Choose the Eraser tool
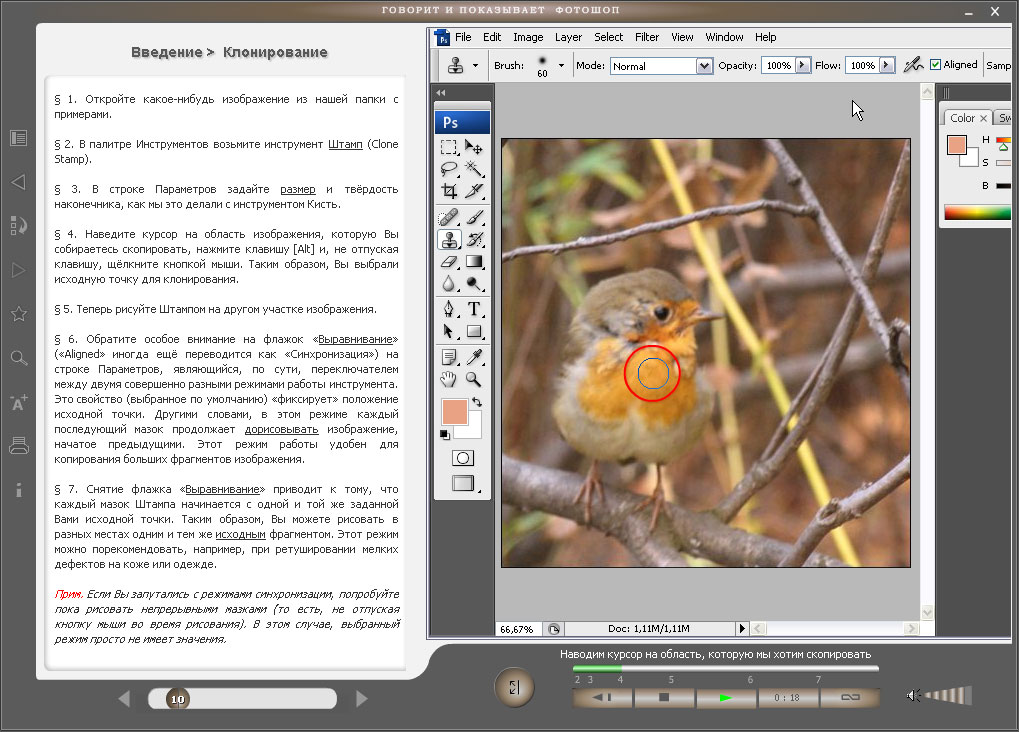Viewport: 1019px width, 732px height. 449,262
